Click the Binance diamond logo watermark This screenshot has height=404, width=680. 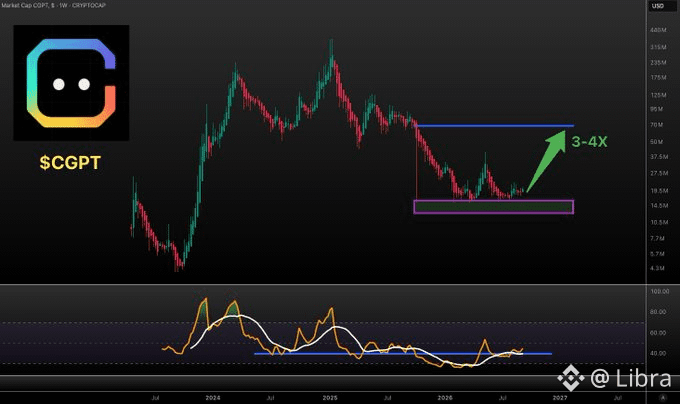[571, 378]
